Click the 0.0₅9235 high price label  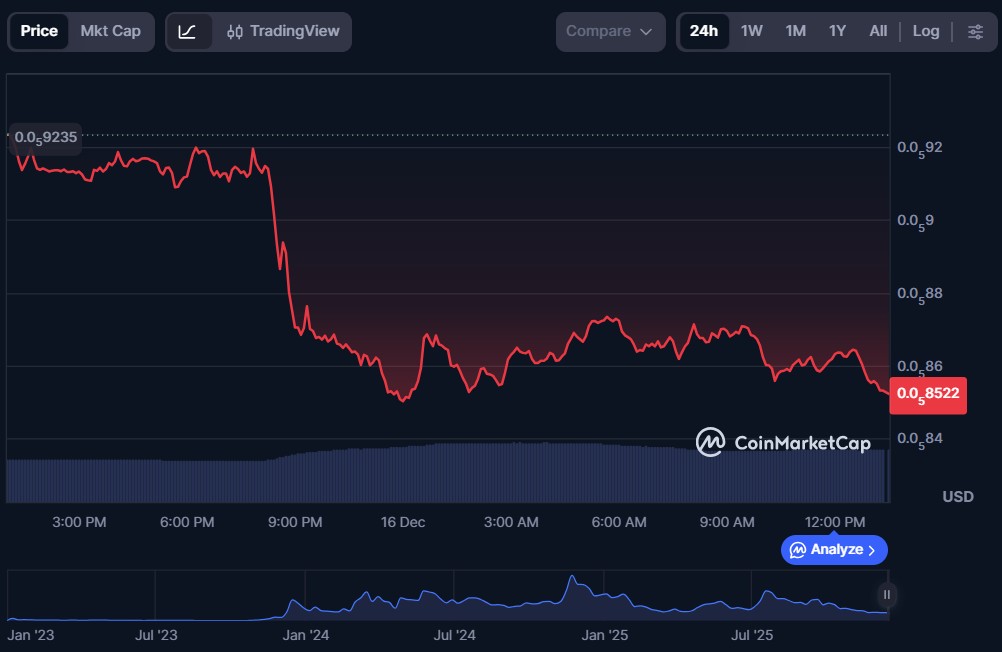[x=45, y=136]
